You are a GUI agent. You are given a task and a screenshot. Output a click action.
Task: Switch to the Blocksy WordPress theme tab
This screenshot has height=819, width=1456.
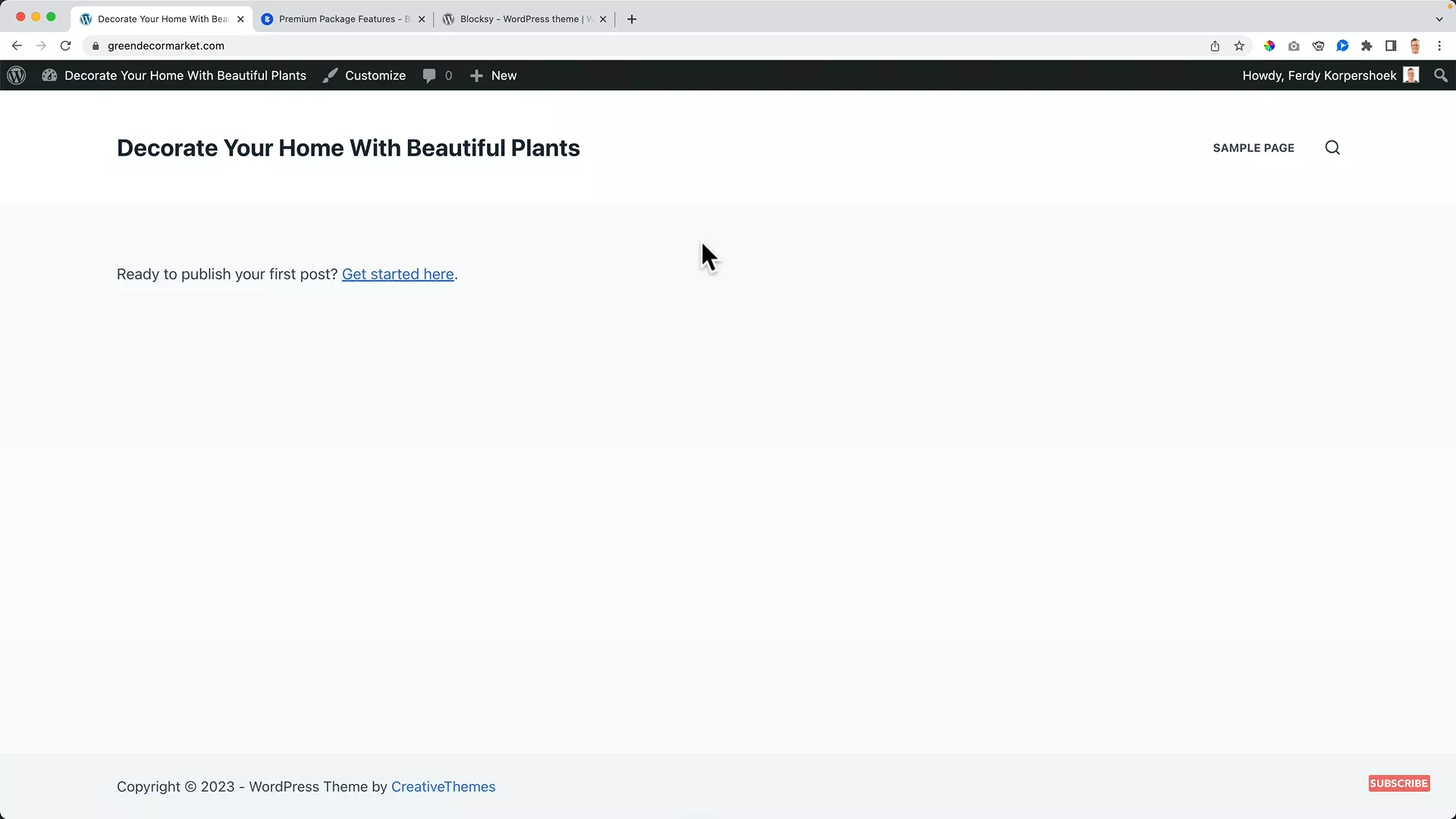click(523, 19)
